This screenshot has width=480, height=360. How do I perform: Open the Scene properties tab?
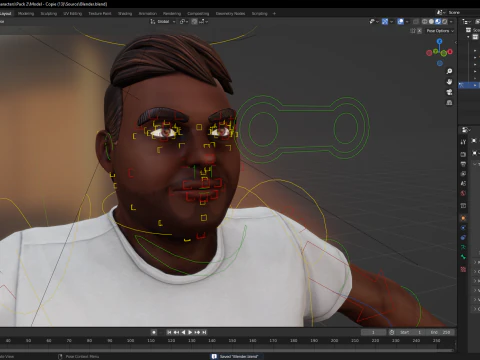click(x=463, y=183)
